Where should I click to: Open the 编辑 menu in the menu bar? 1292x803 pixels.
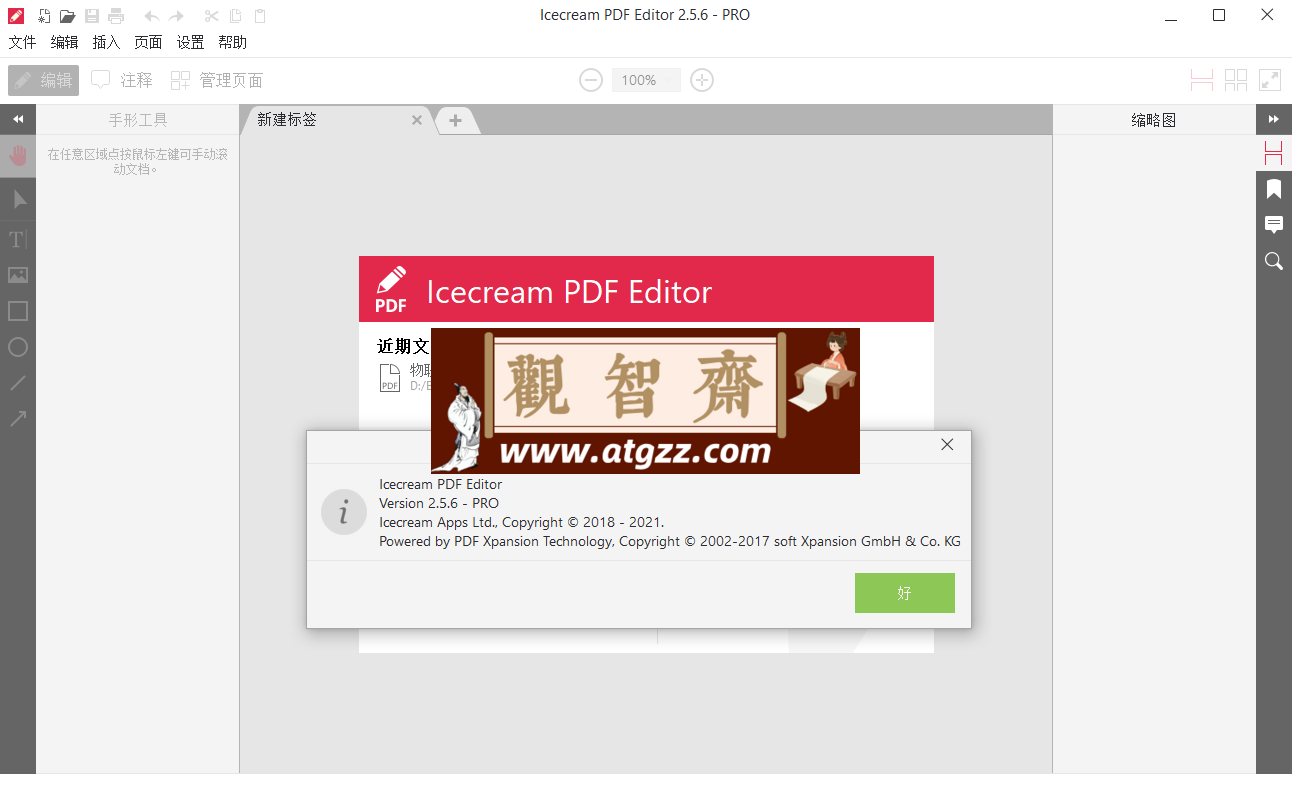pyautogui.click(x=64, y=42)
